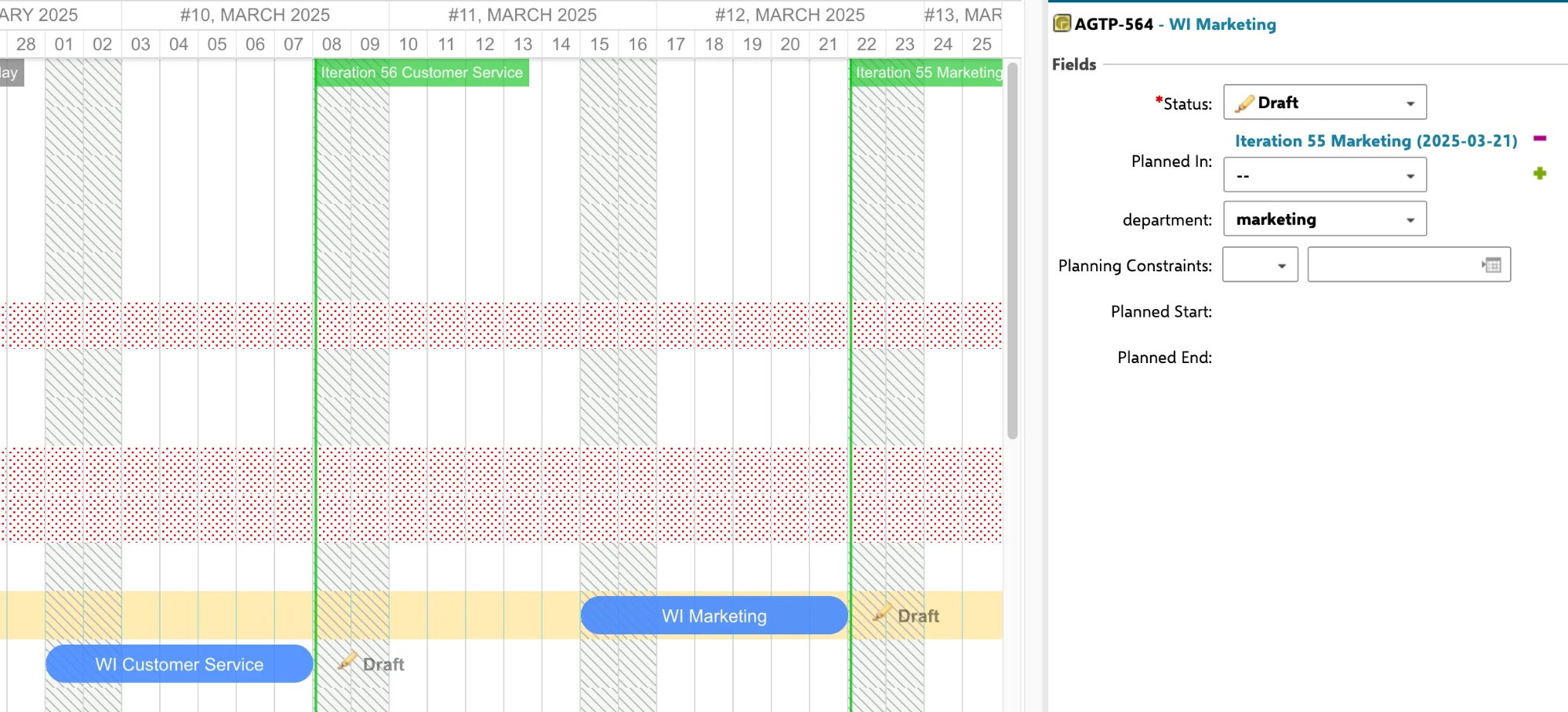Click the Draft status label beside WI Marketing
This screenshot has width=1568, height=712.
918,616
